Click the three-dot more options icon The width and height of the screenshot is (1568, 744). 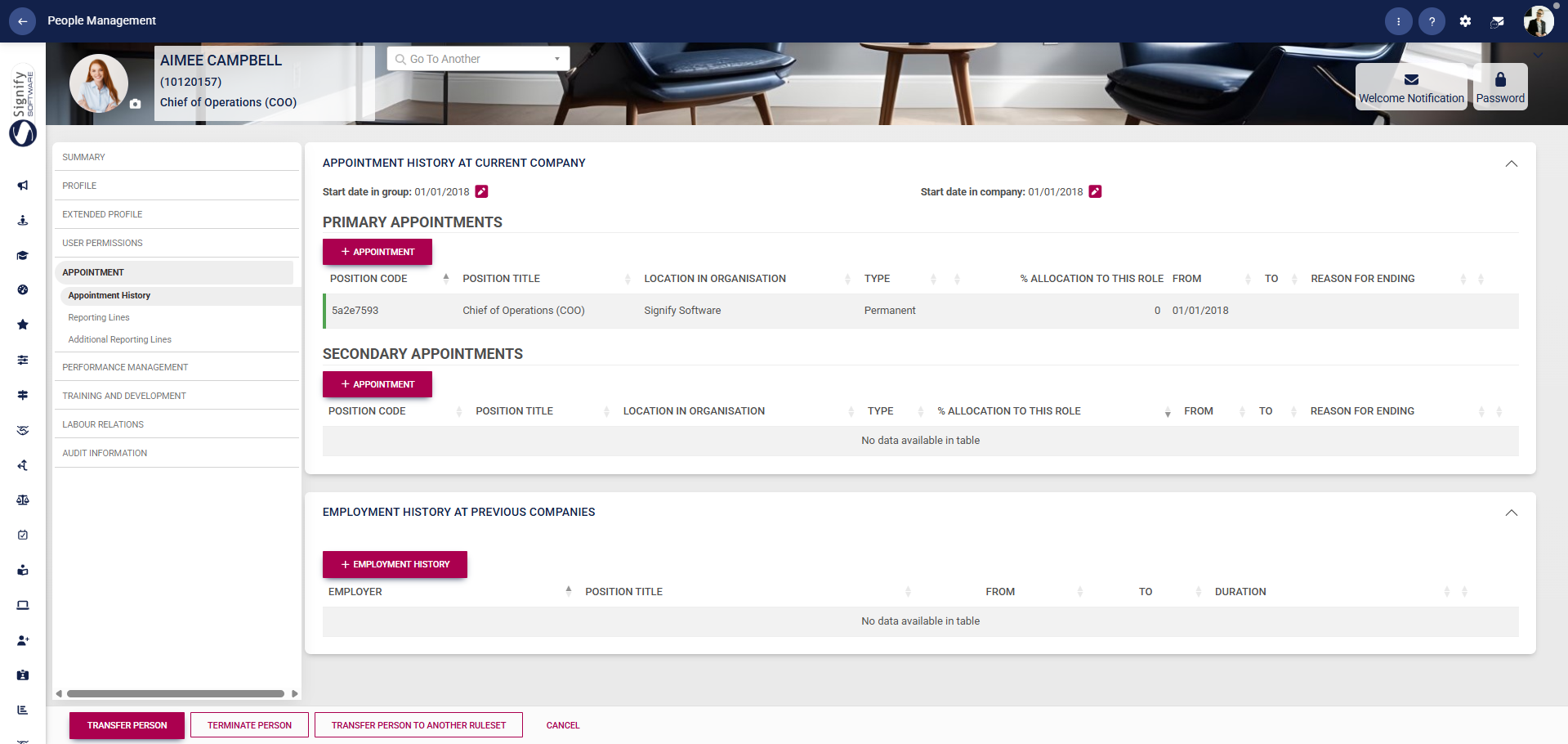click(1399, 20)
